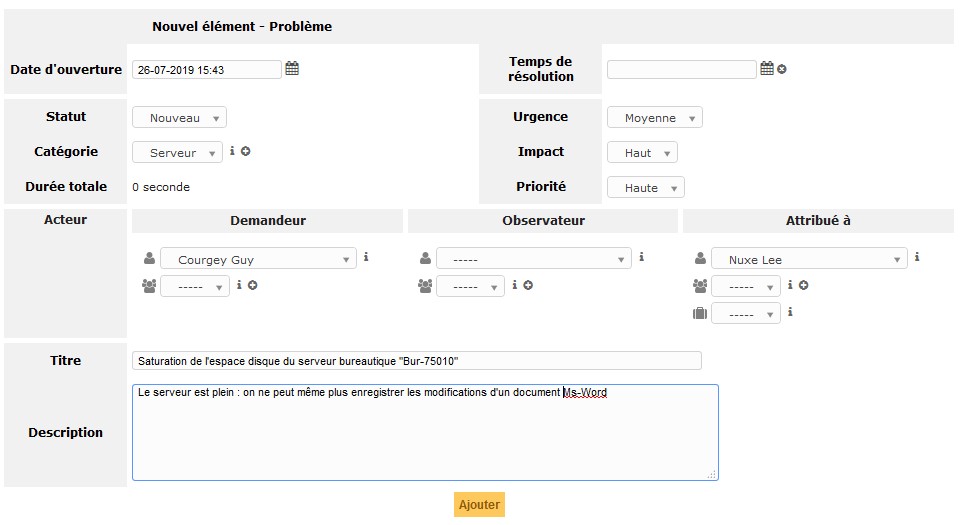Click the Demandeur column header
Viewport: 963px width, 525px height.
[x=268, y=220]
